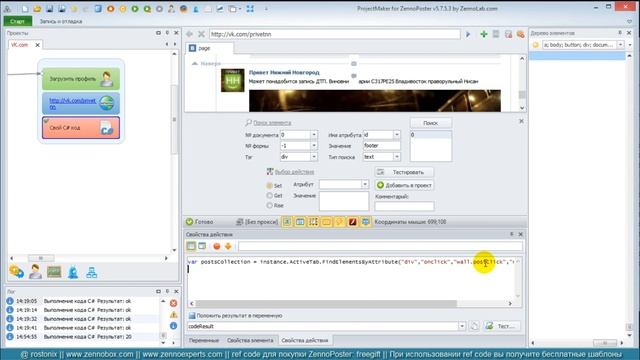Navigate using the blue go arrow
This screenshot has width=640, height=360.
tap(468, 34)
